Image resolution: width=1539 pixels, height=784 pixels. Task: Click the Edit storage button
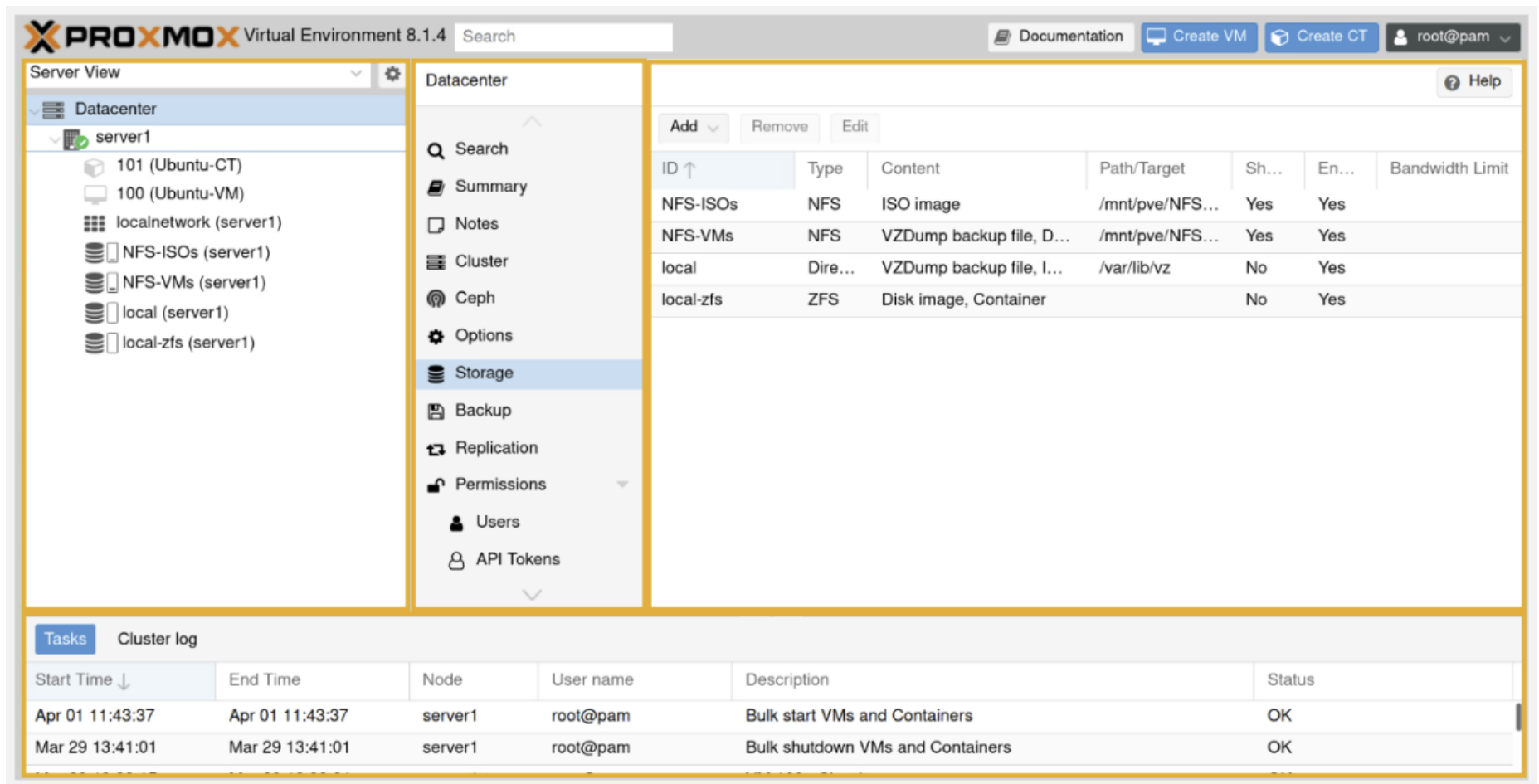(855, 127)
